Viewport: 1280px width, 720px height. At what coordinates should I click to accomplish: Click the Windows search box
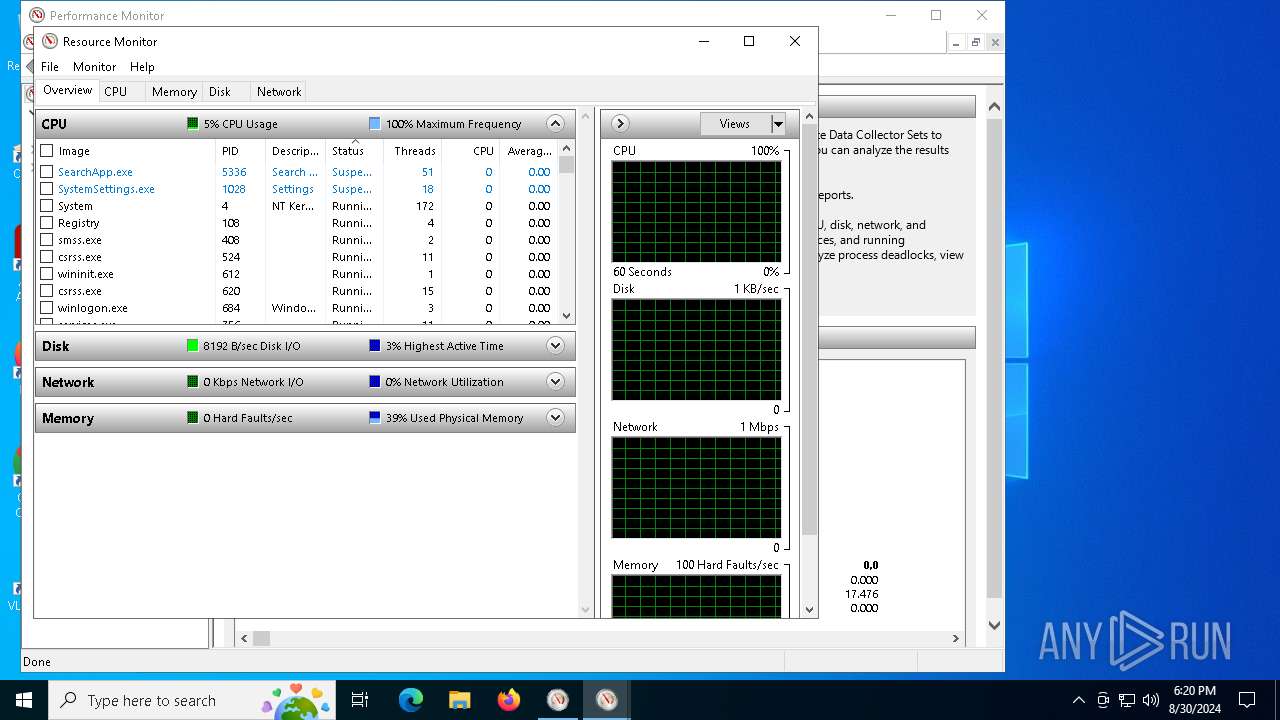192,700
